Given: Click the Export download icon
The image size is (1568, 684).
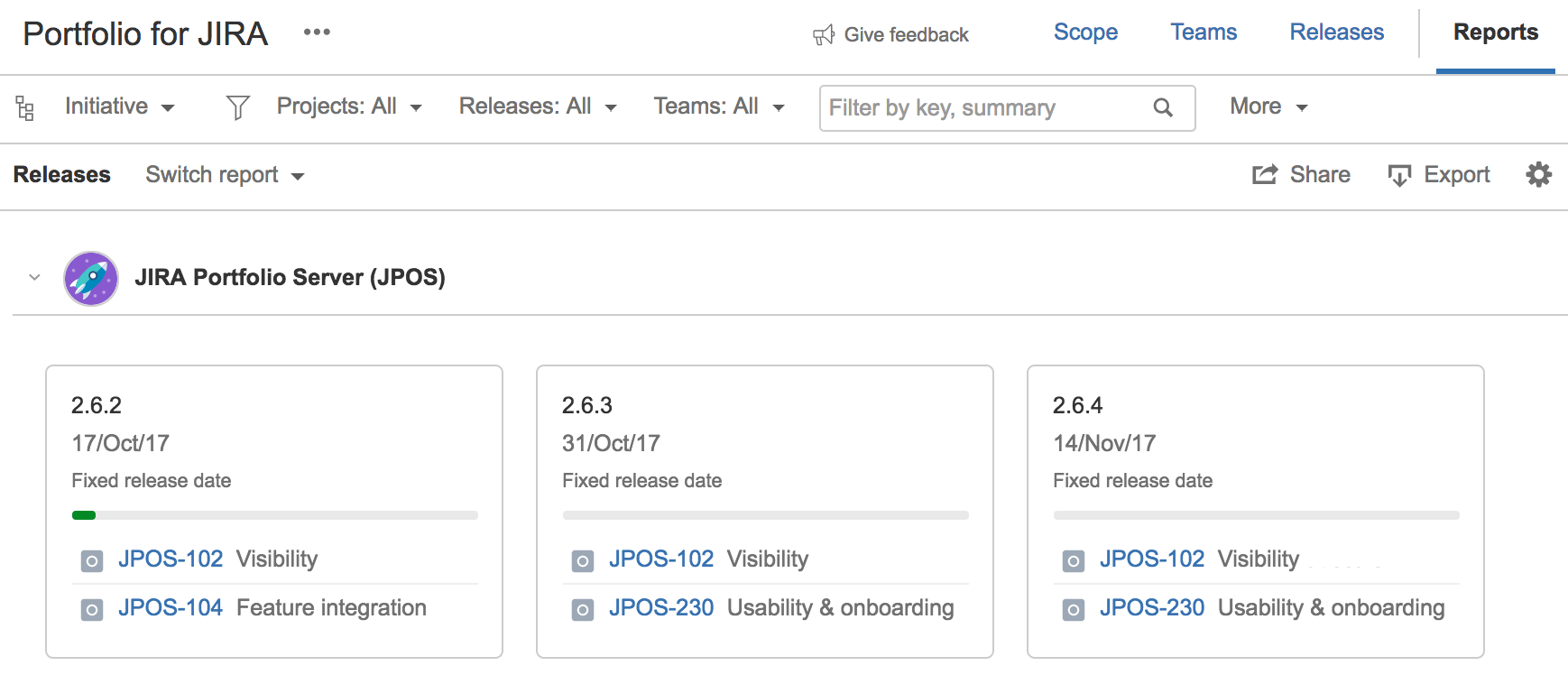Looking at the screenshot, I should point(1399,175).
